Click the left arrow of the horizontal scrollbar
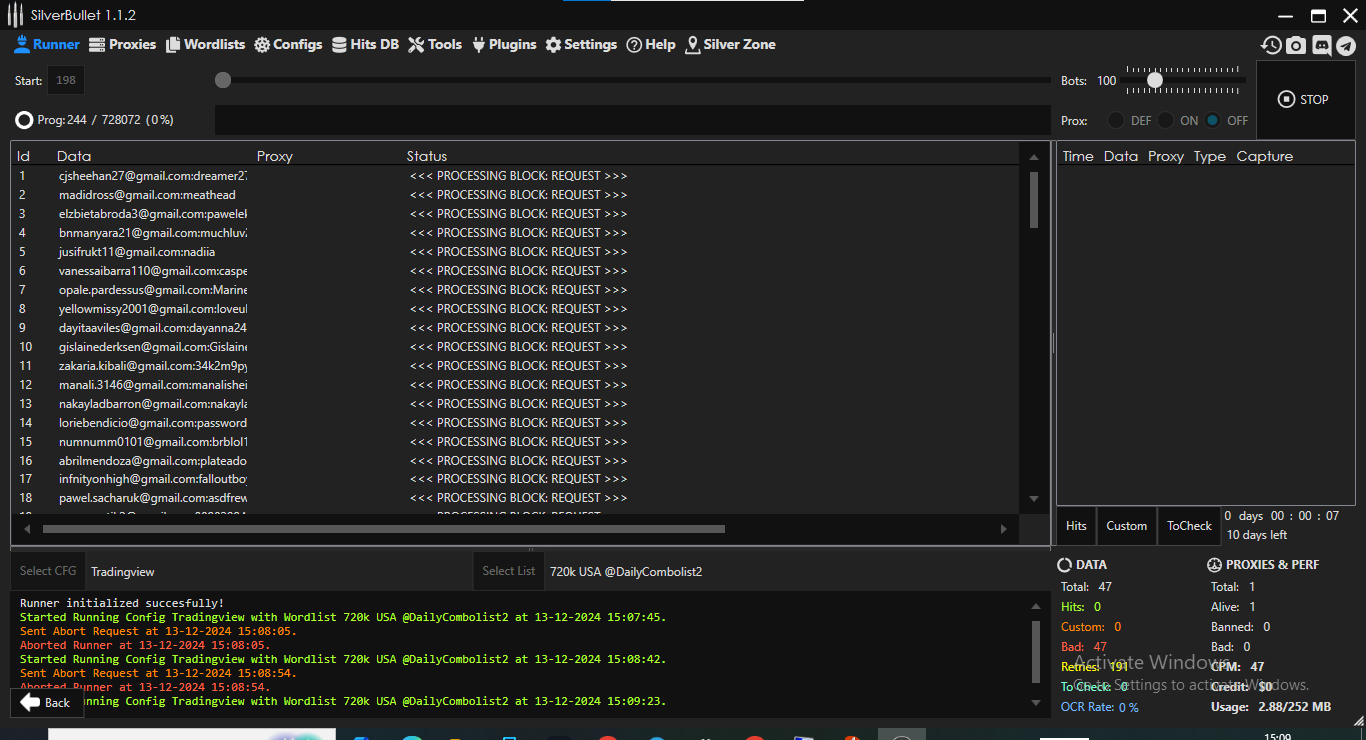 (x=27, y=529)
